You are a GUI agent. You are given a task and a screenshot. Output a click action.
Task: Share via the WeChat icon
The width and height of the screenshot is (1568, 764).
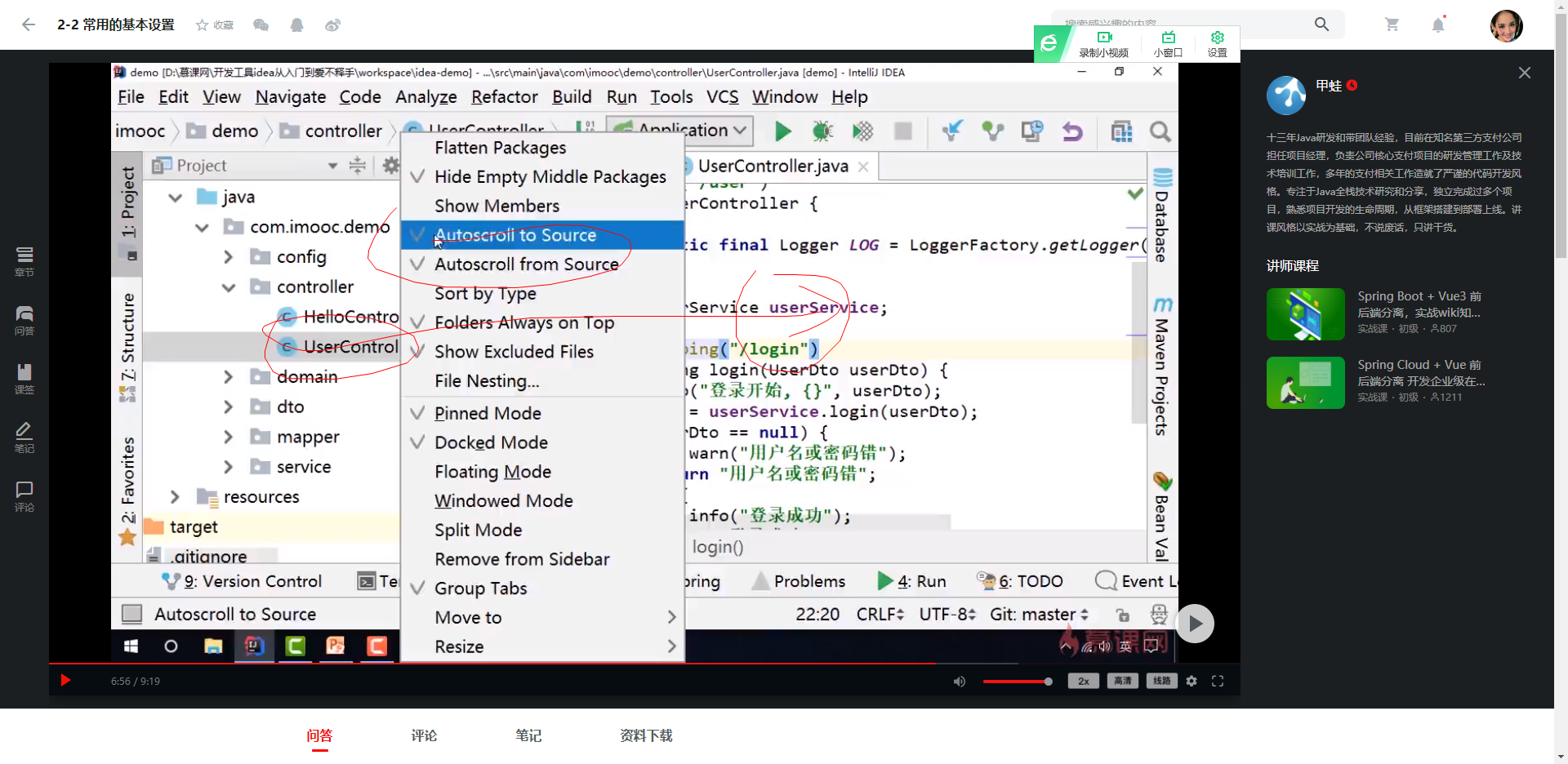point(261,25)
